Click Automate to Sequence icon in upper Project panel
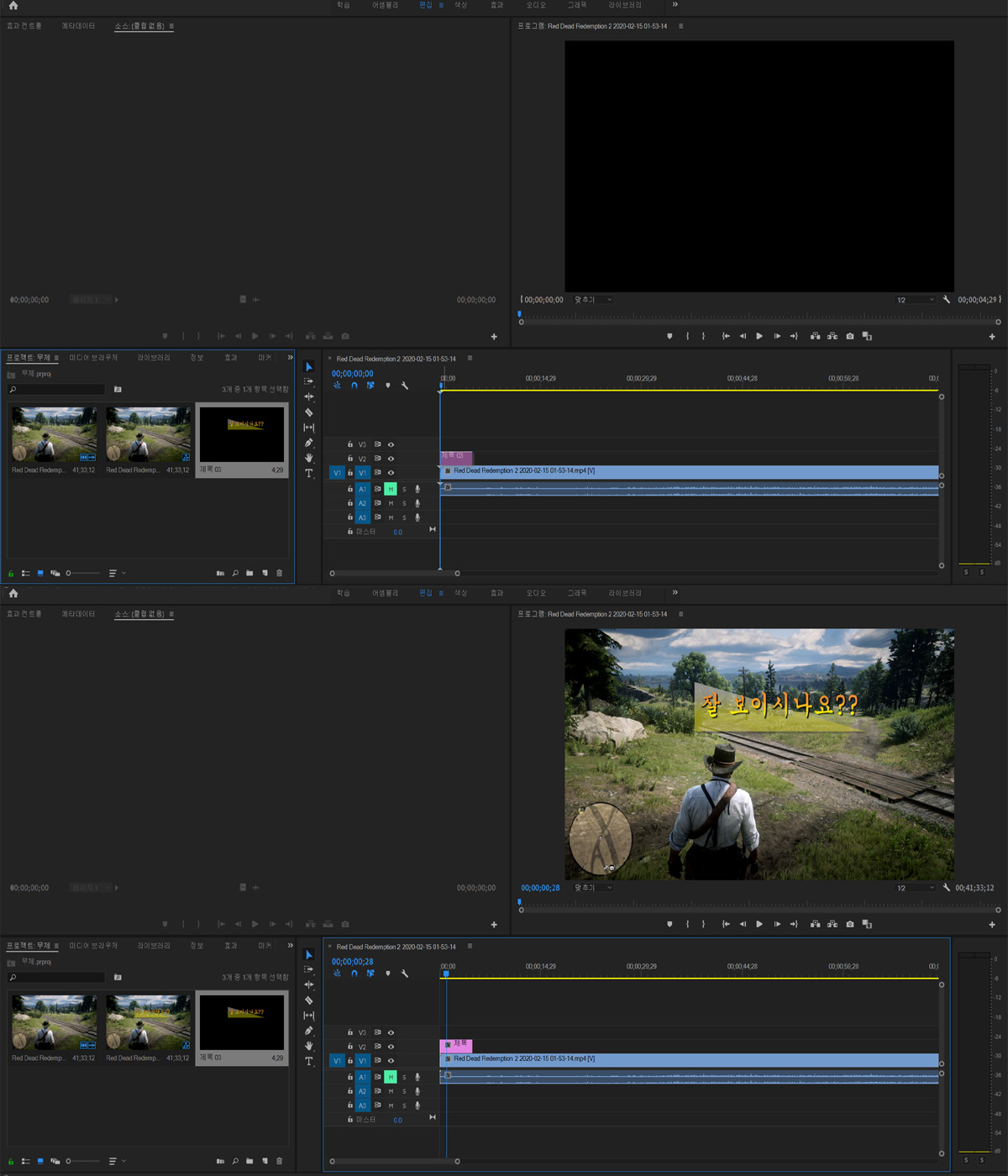This screenshot has width=1008, height=1176. coord(220,573)
